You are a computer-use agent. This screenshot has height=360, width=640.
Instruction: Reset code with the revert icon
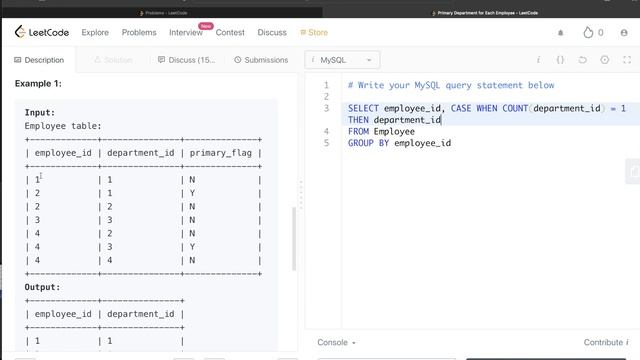pyautogui.click(x=582, y=60)
